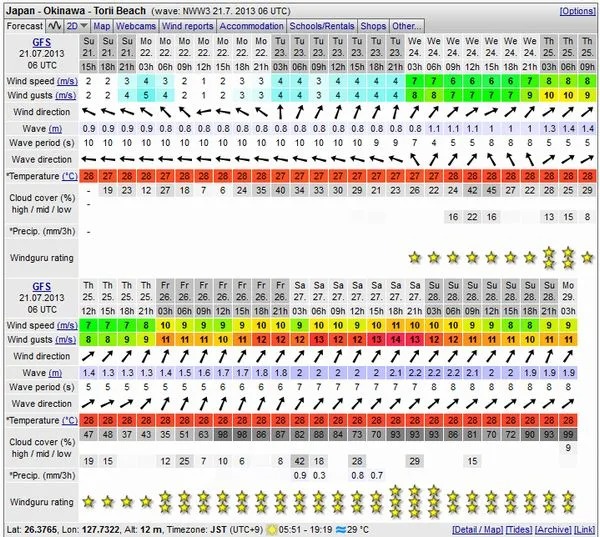
Task: Click the 'Japan - Okinawa - Torii Beach' title
Action: [x=76, y=11]
